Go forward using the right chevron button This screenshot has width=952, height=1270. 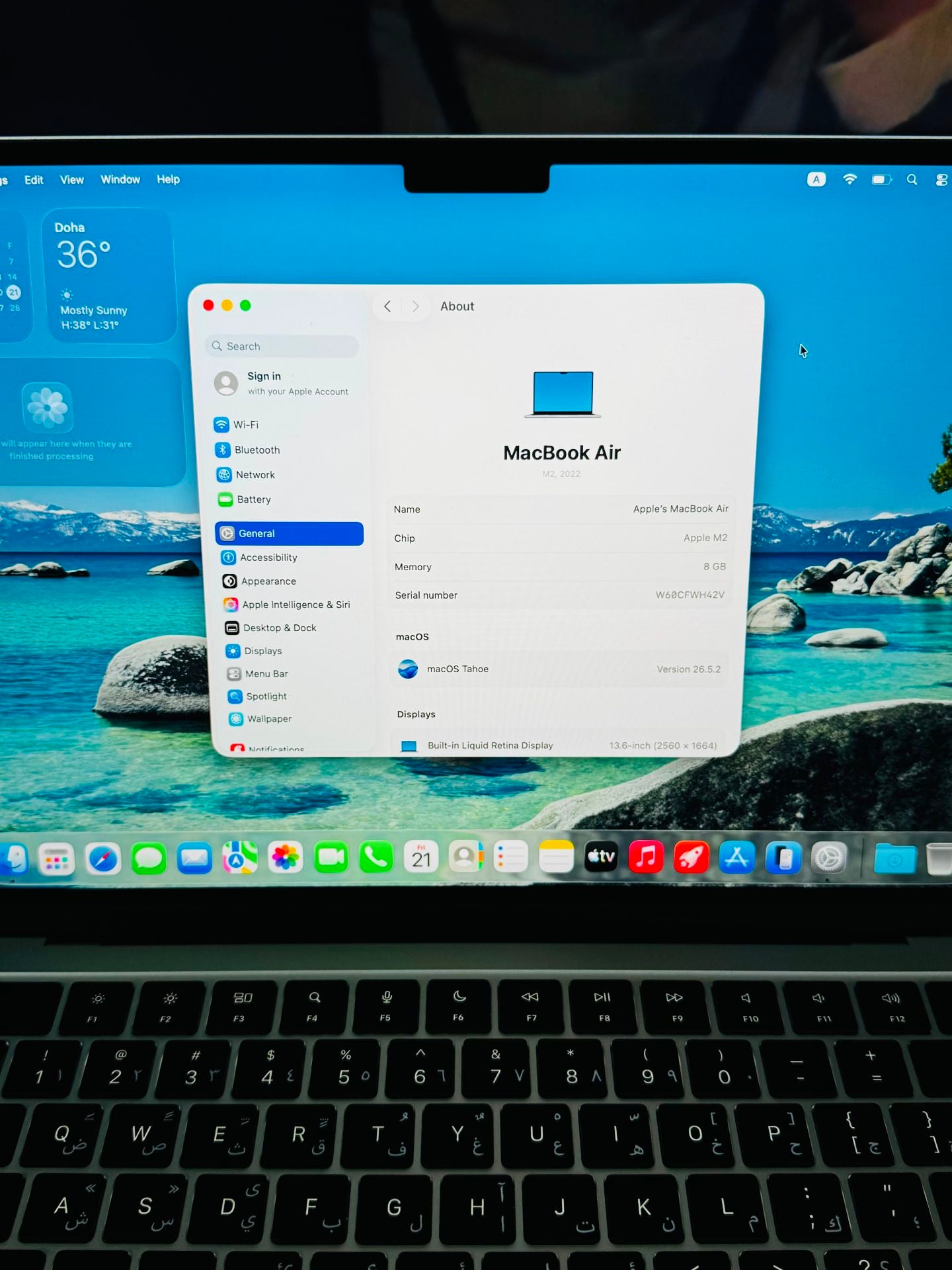(415, 306)
